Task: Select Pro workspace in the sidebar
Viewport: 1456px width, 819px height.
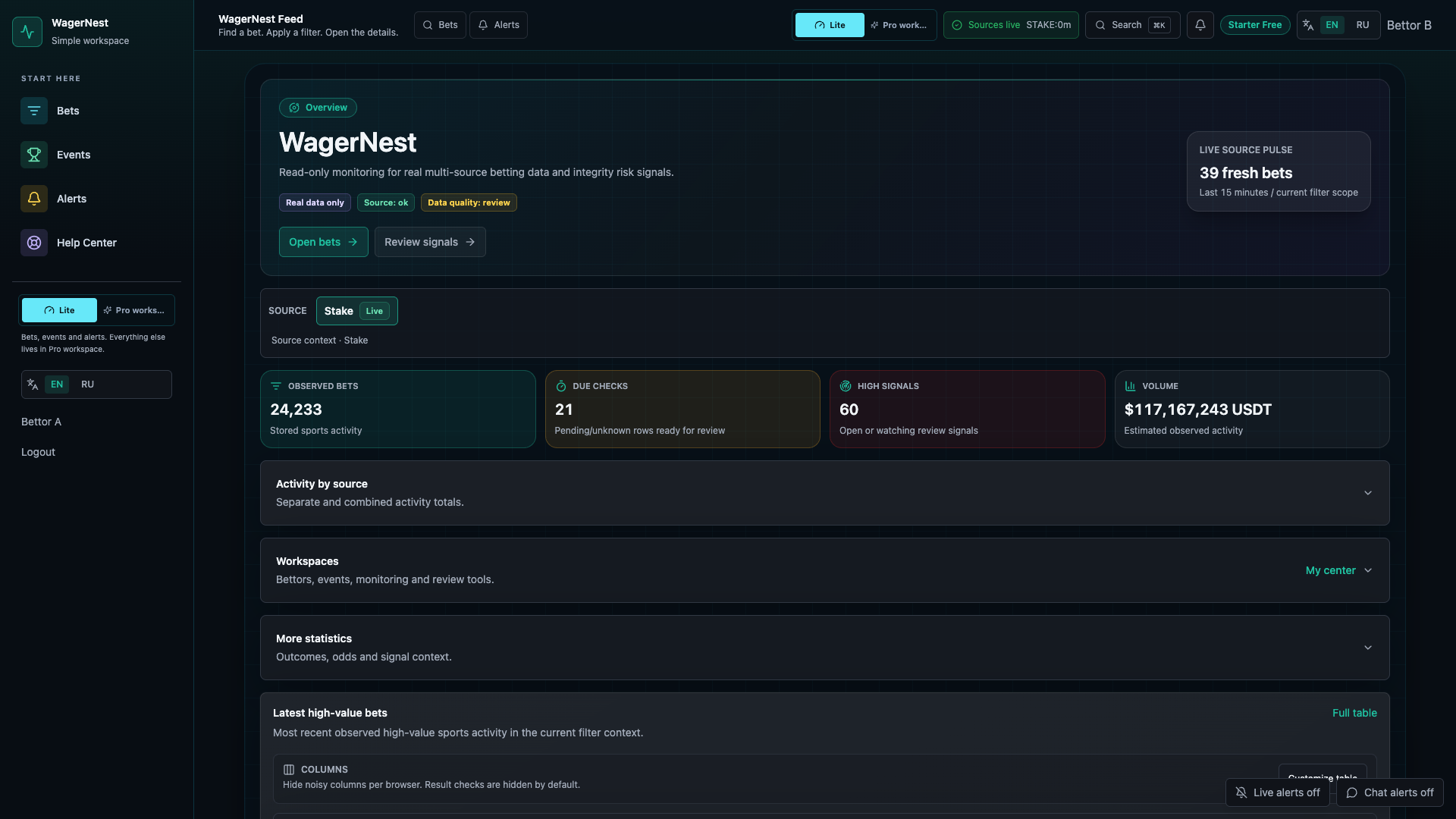Action: point(134,310)
